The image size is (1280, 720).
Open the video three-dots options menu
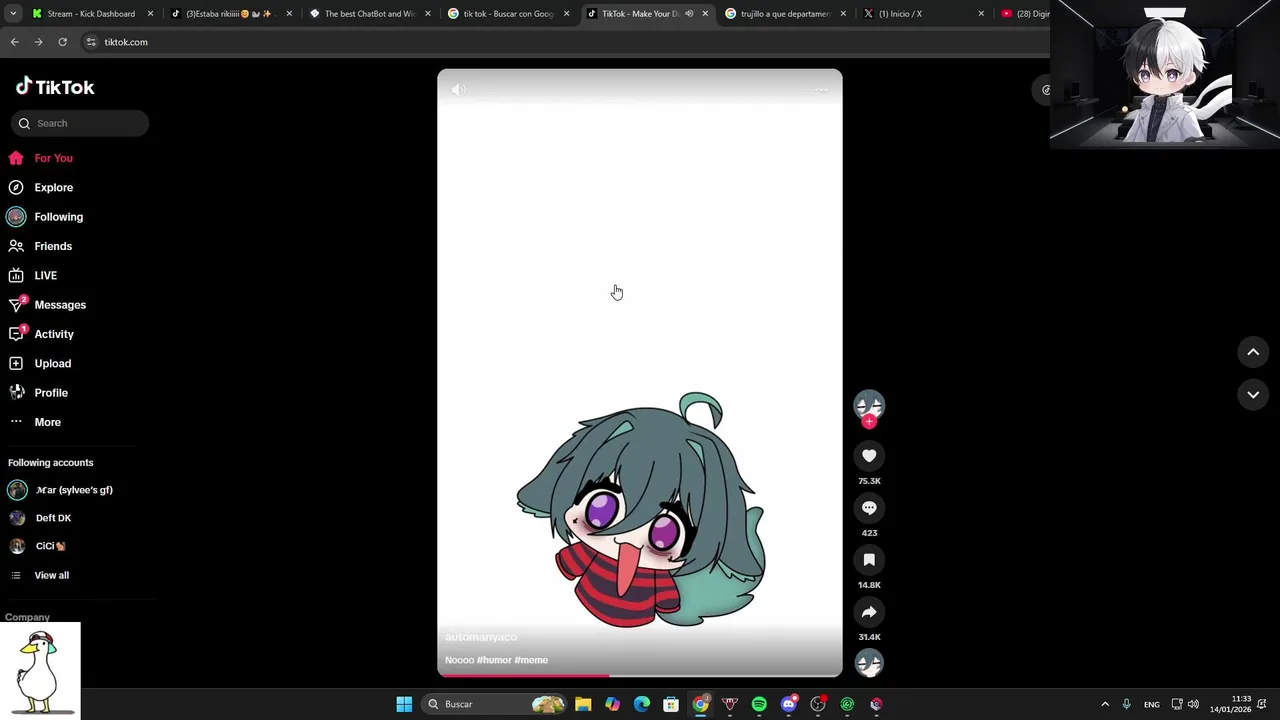[x=821, y=90]
